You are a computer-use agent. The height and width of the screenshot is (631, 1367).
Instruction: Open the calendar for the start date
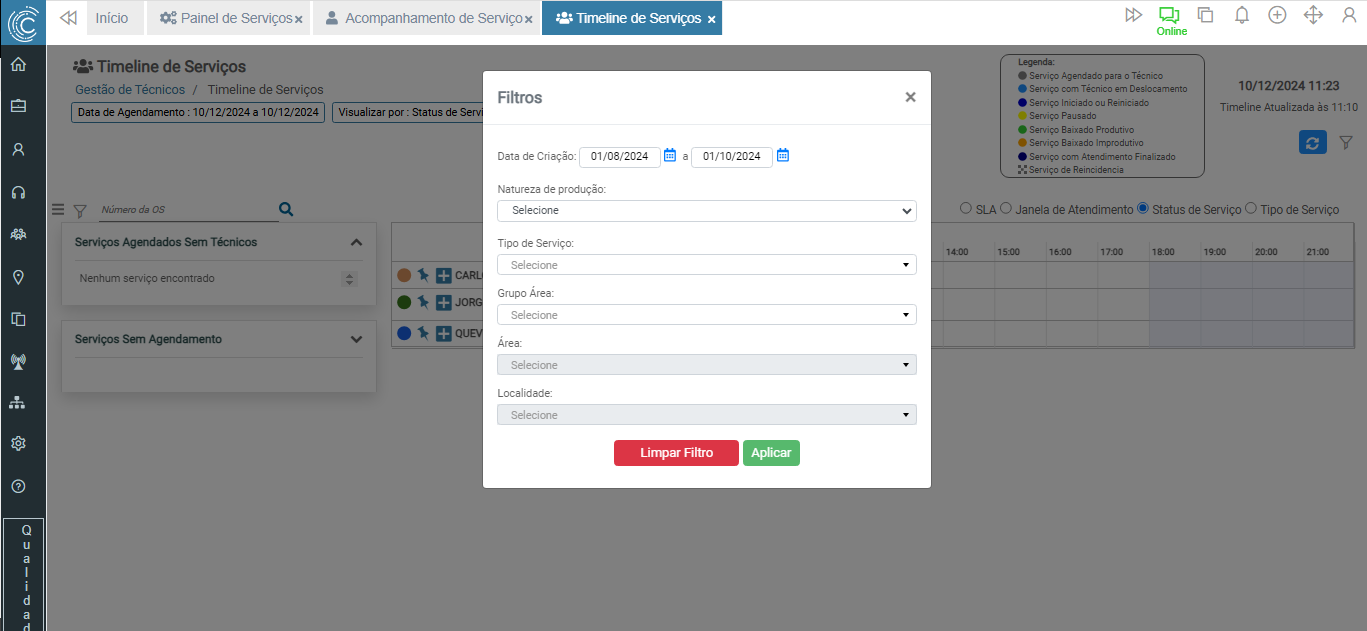click(670, 155)
